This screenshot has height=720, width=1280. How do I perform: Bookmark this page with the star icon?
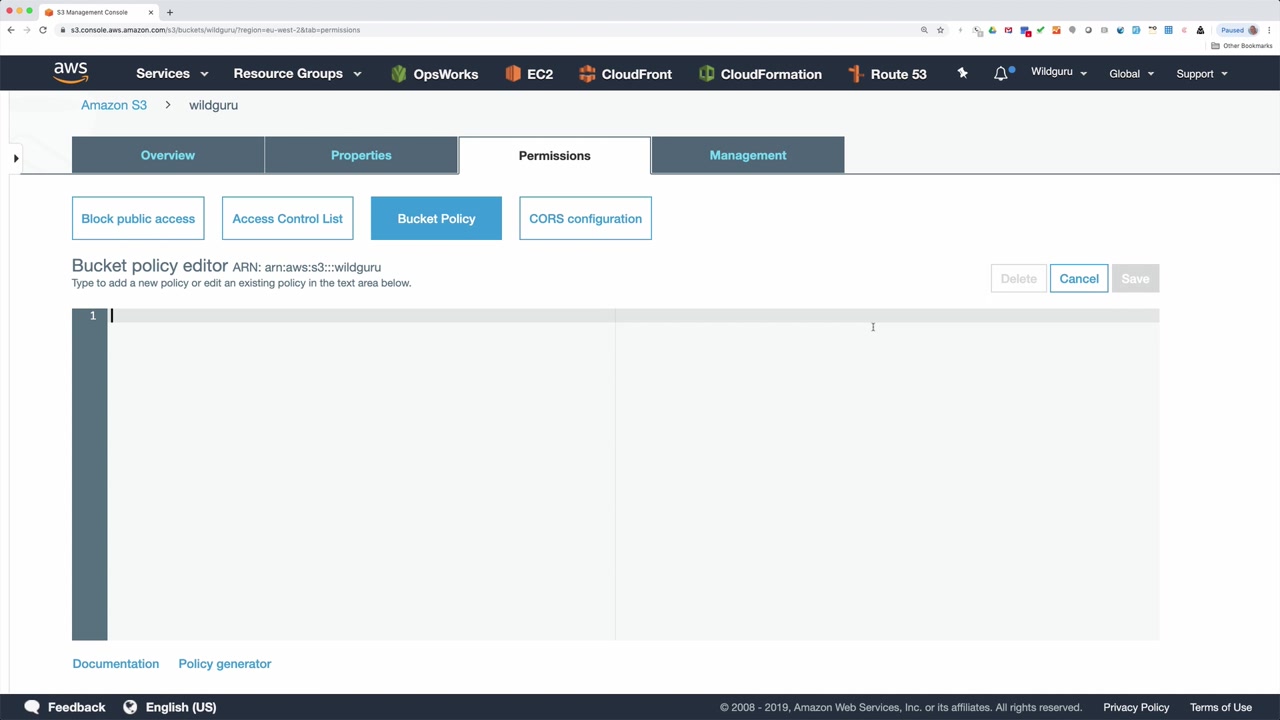pyautogui.click(x=940, y=30)
